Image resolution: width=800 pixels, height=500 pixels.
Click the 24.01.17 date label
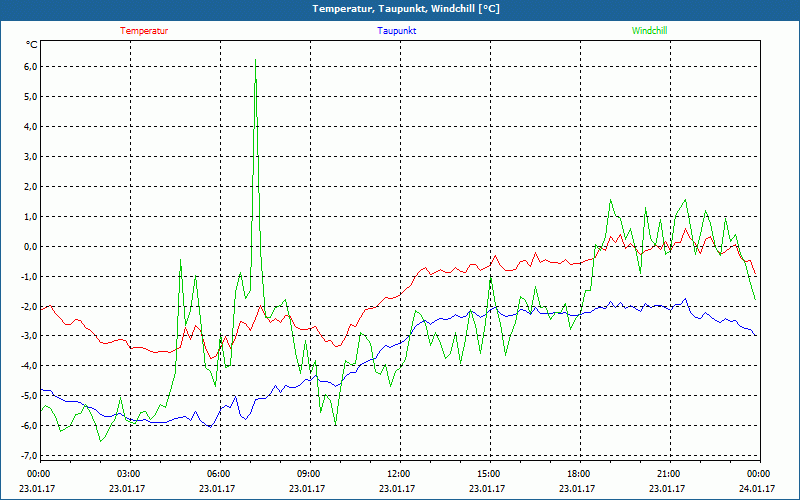tap(757, 489)
